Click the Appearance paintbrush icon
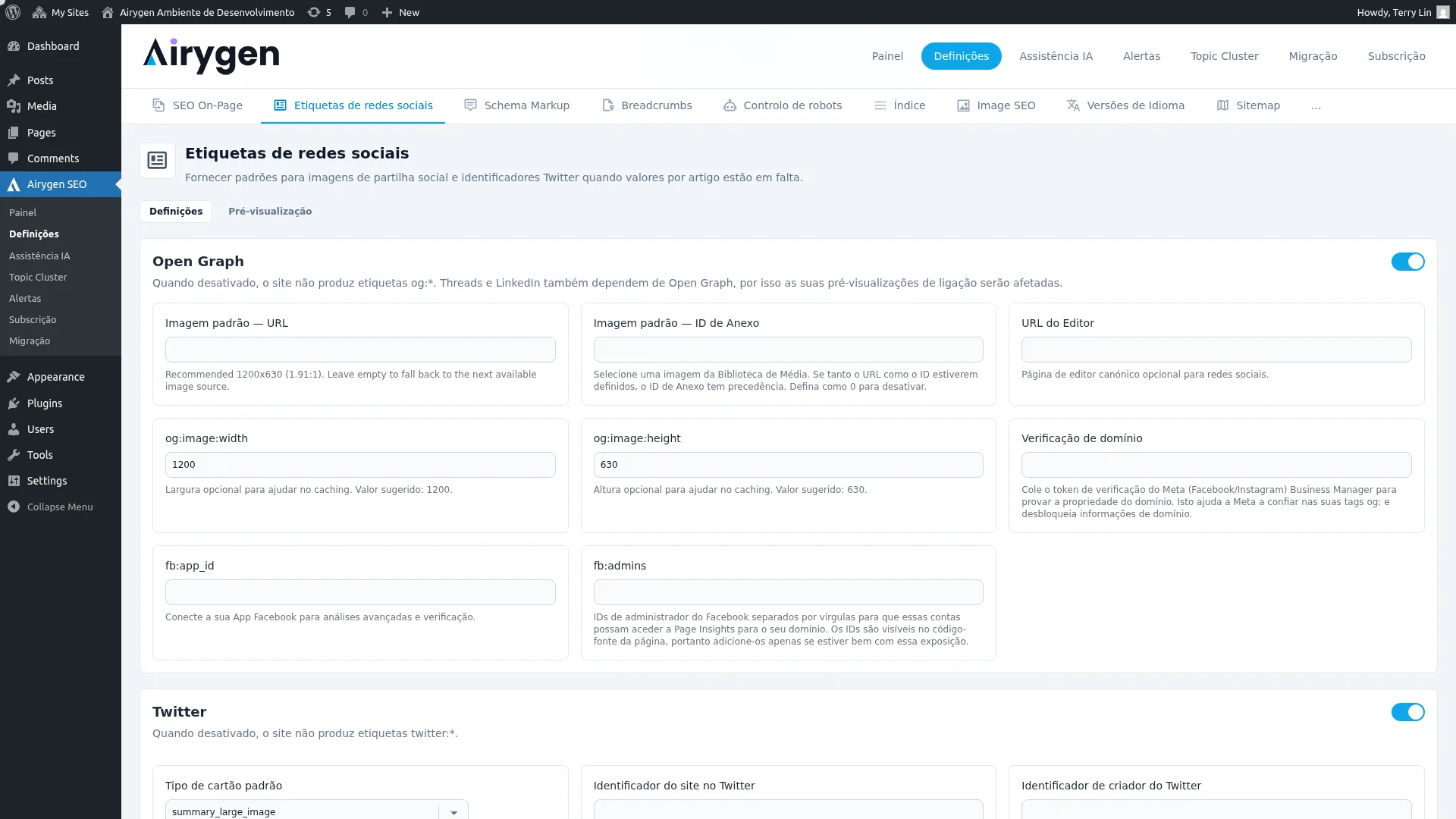This screenshot has width=1456, height=819. coord(14,377)
